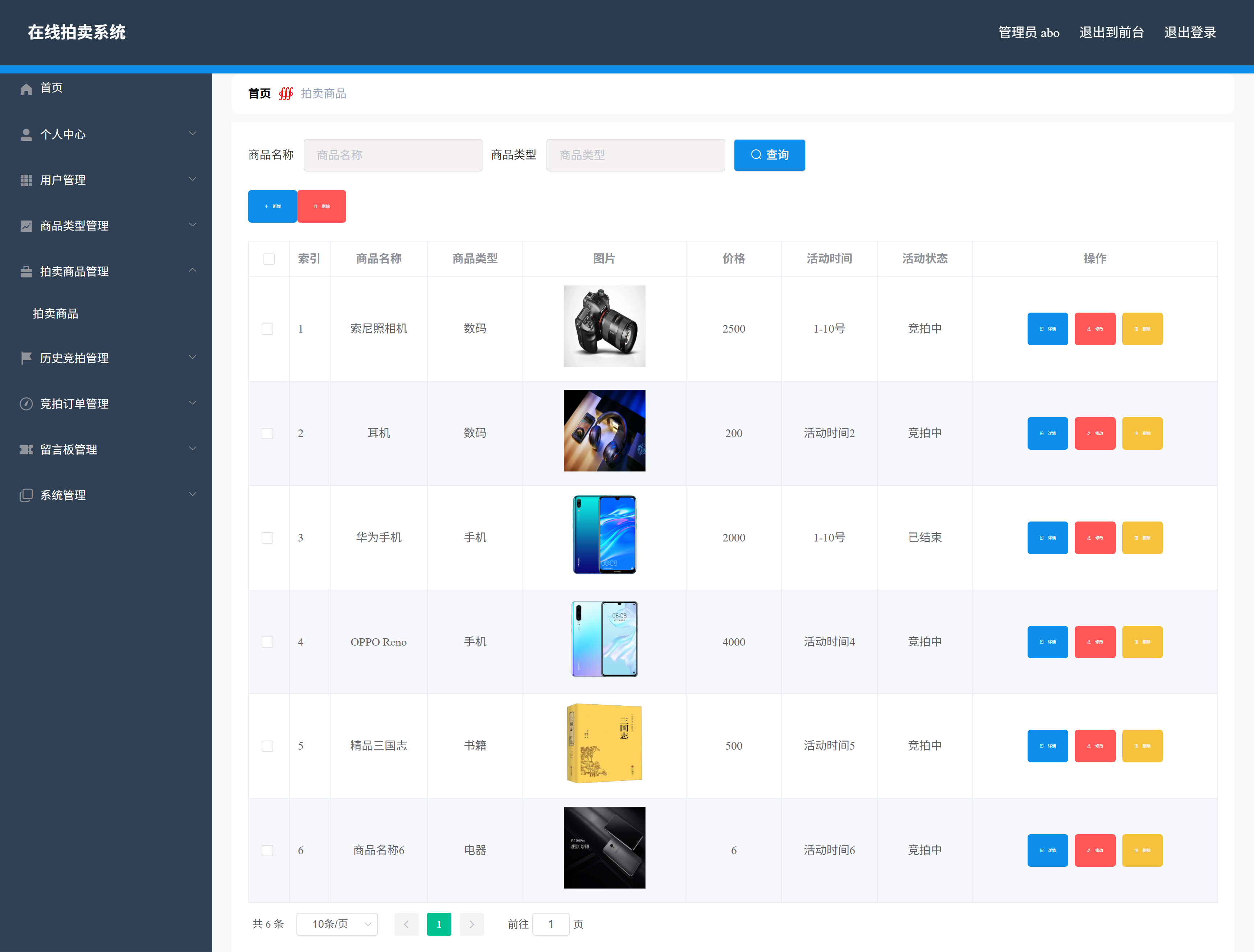The width and height of the screenshot is (1254, 952).
Task: Click the compass icon for 竞拍订单管理
Action: click(26, 403)
